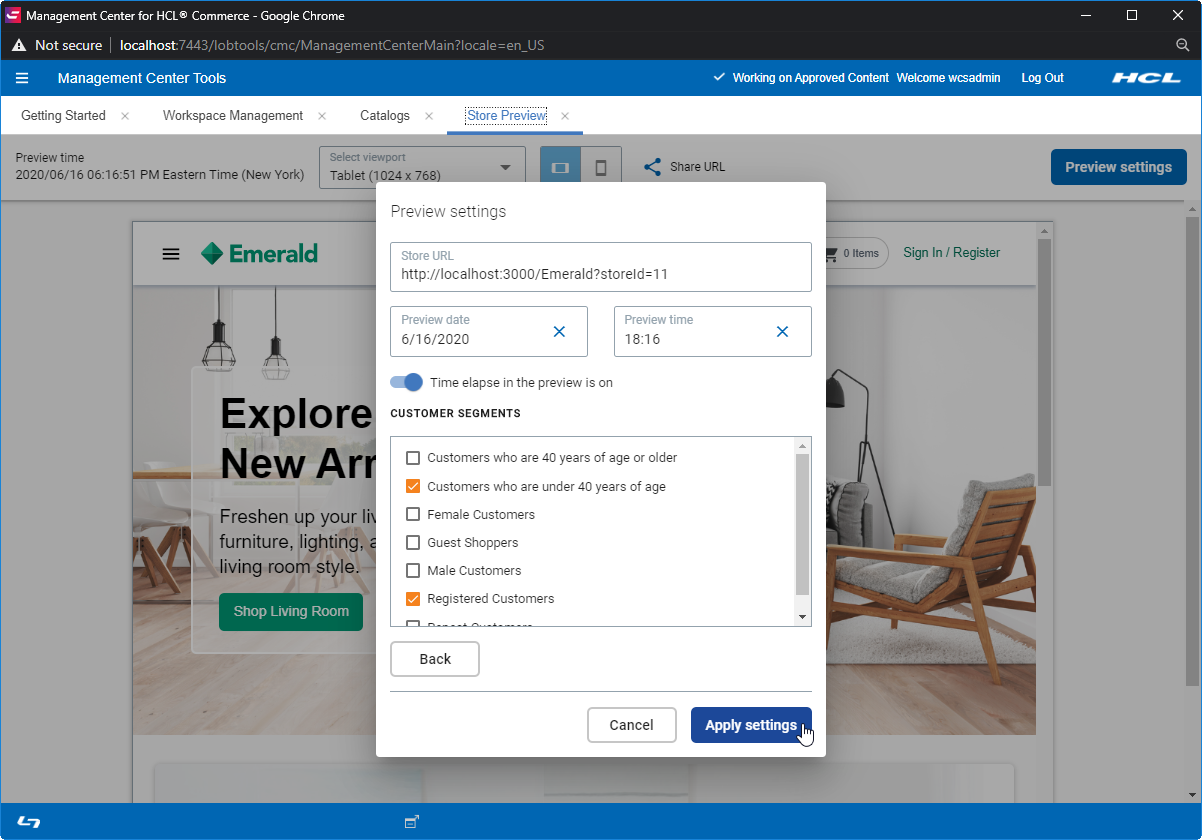Click the Share URL label

697,167
